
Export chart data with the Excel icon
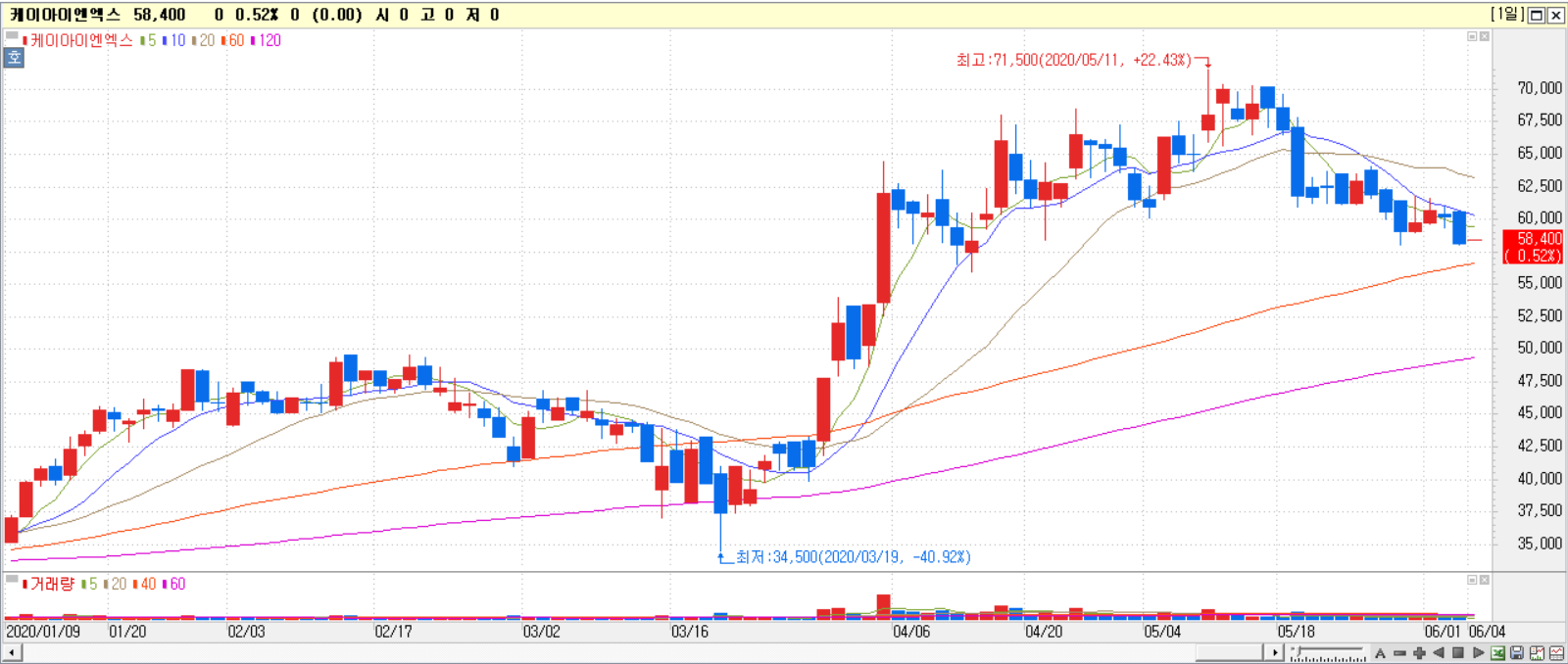[x=1497, y=653]
